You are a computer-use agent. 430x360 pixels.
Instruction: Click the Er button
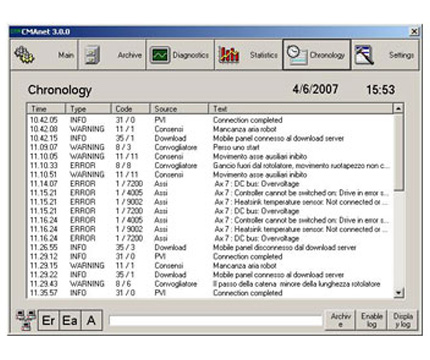48,321
